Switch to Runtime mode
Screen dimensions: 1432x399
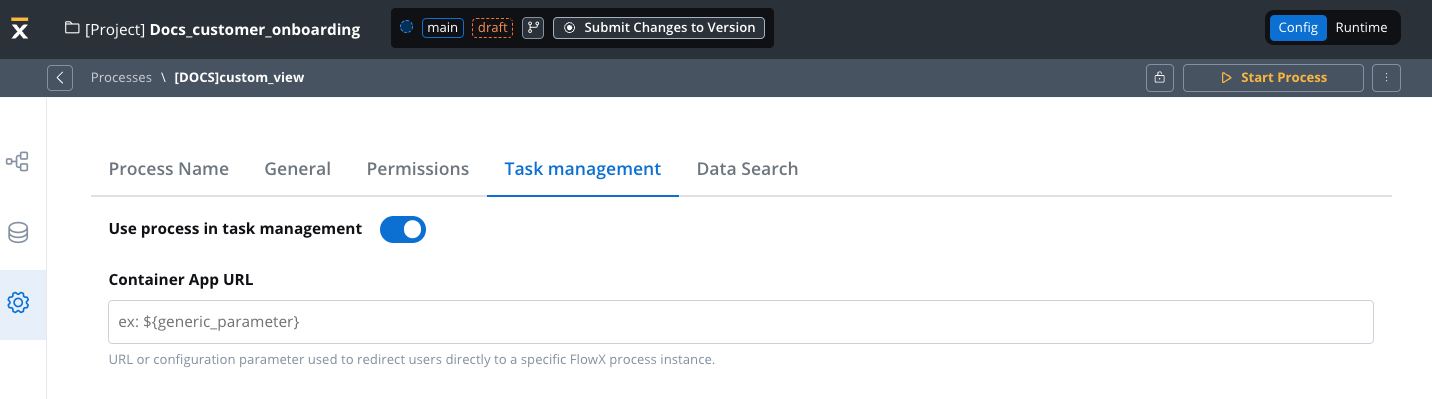pyautogui.click(x=1361, y=28)
